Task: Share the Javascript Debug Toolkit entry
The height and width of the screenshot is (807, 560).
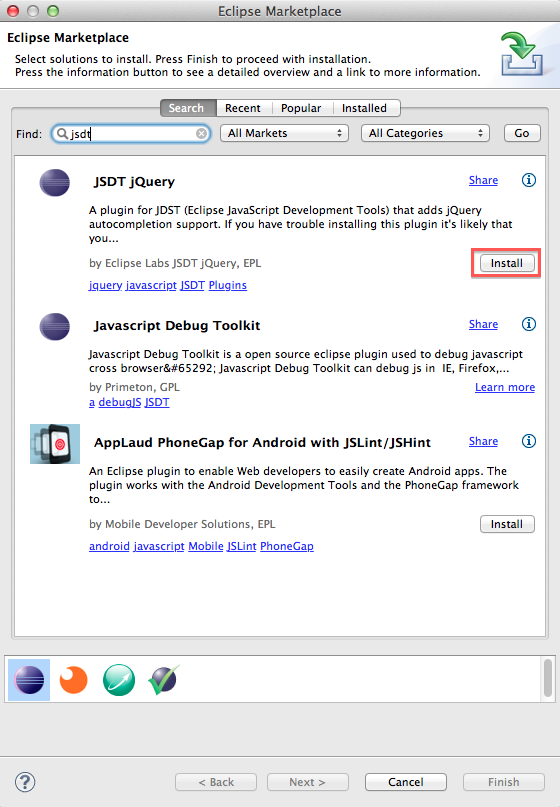Action: pyautogui.click(x=483, y=324)
